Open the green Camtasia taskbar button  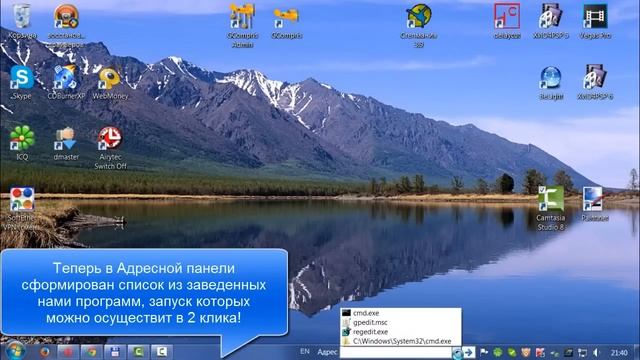139,351
